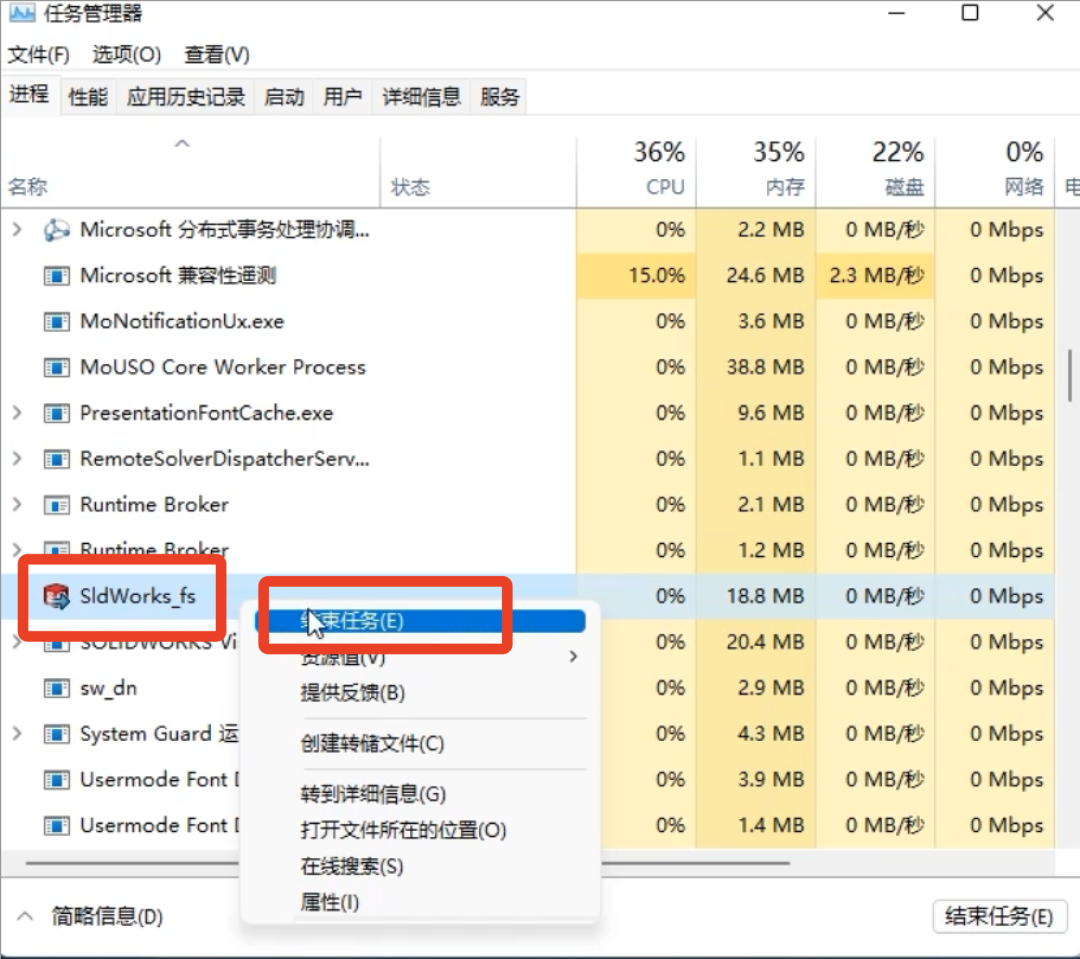1080x959 pixels.
Task: Click the MoUSO Core Worker Process icon
Action: click(x=58, y=367)
